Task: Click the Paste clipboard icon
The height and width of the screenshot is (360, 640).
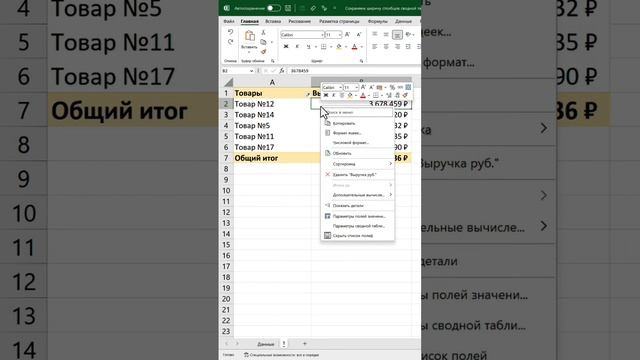Action: (x=249, y=36)
